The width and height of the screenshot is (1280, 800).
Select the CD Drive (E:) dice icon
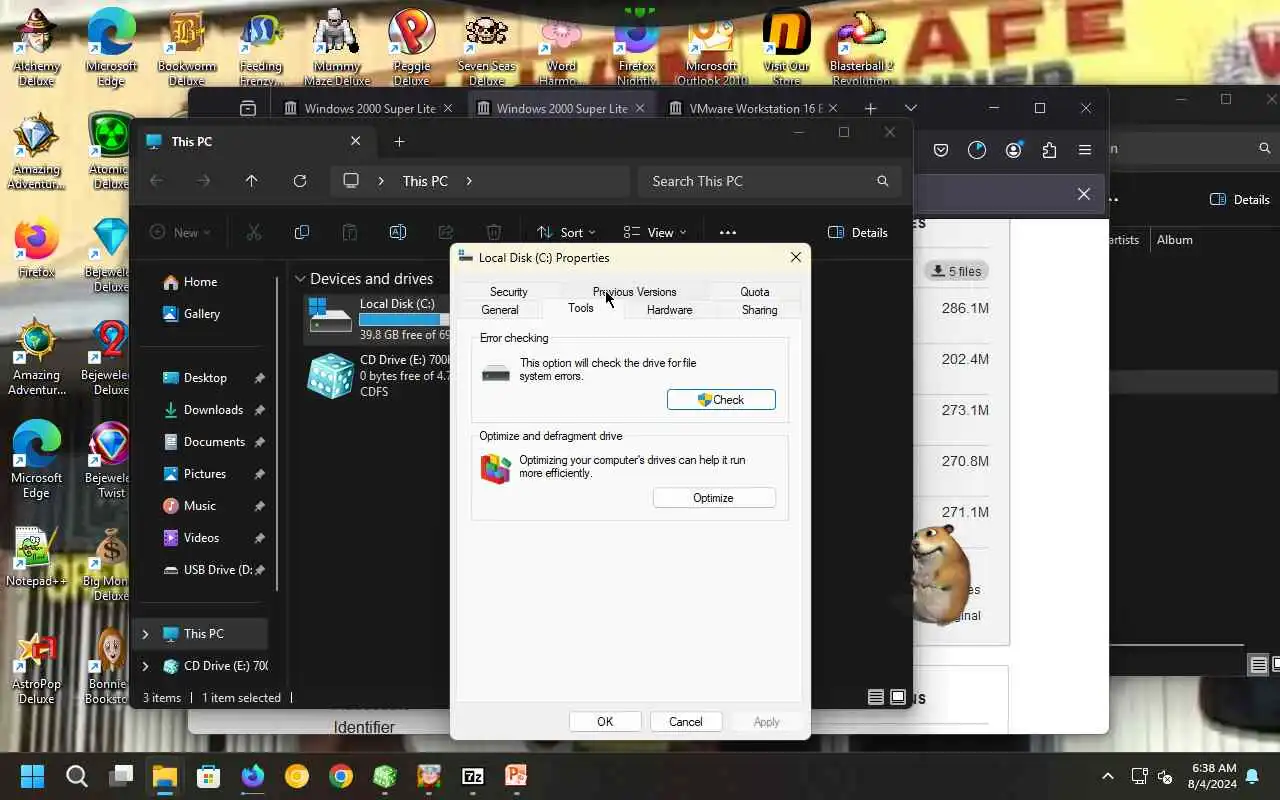[330, 376]
